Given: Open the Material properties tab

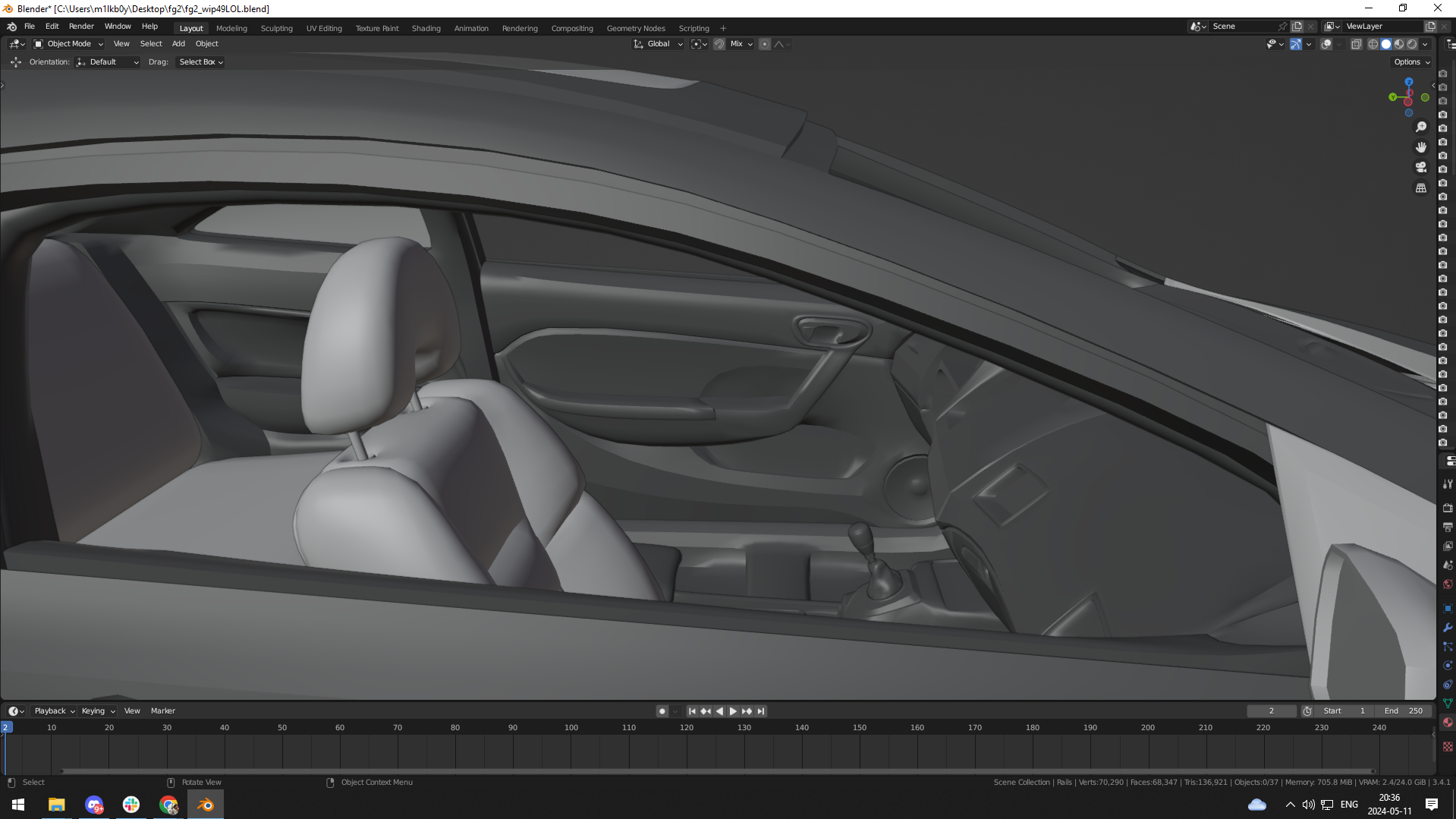Looking at the screenshot, I should tap(1448, 722).
